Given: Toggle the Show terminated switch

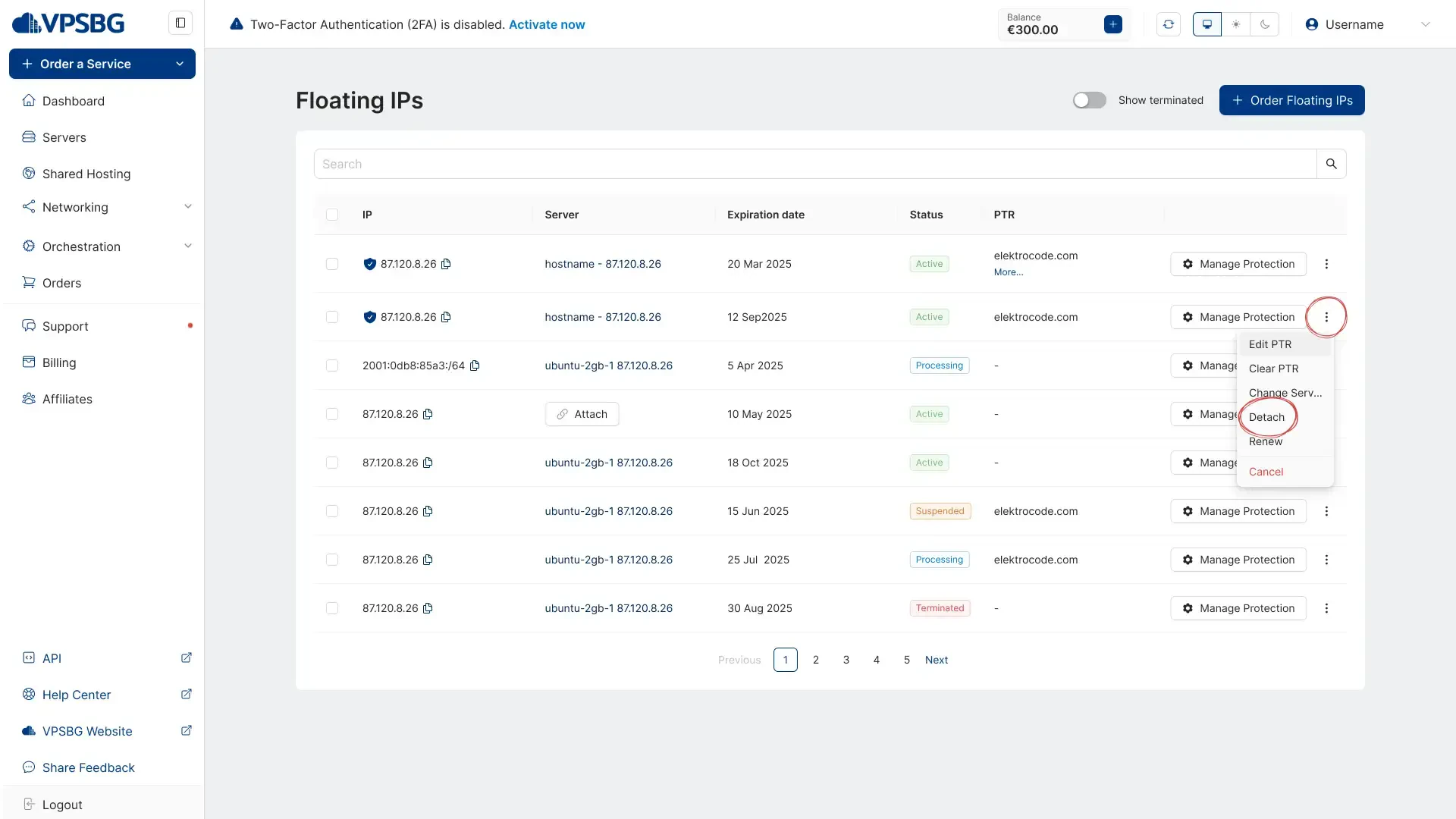Looking at the screenshot, I should pos(1089,100).
